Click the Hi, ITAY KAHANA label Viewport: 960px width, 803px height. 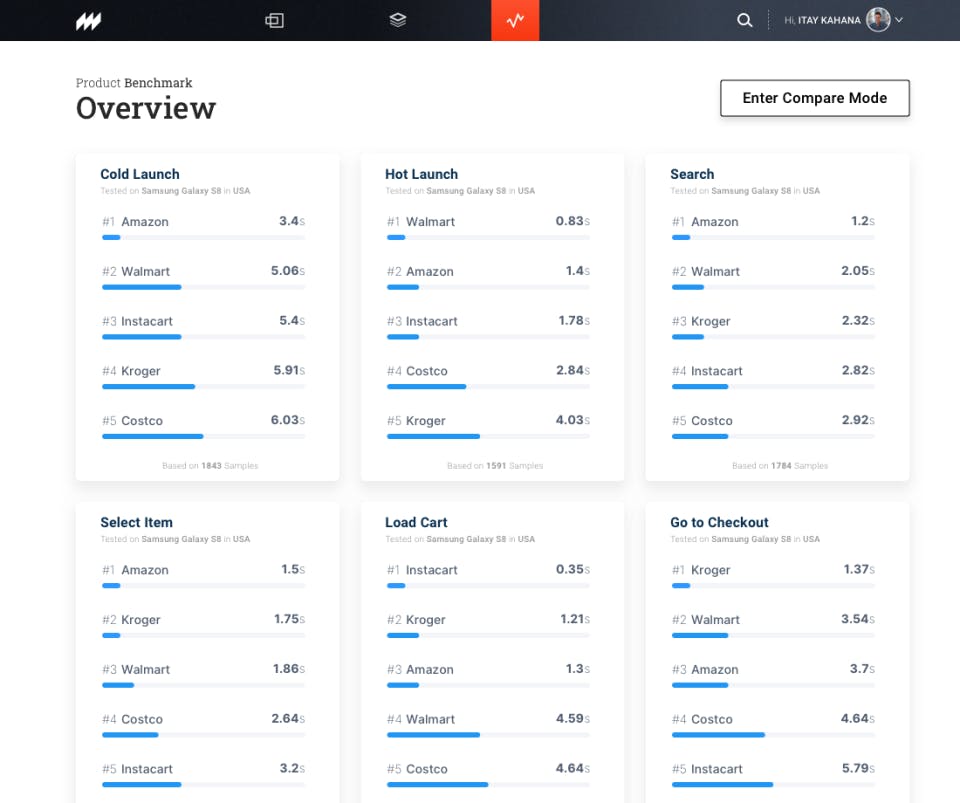point(822,20)
